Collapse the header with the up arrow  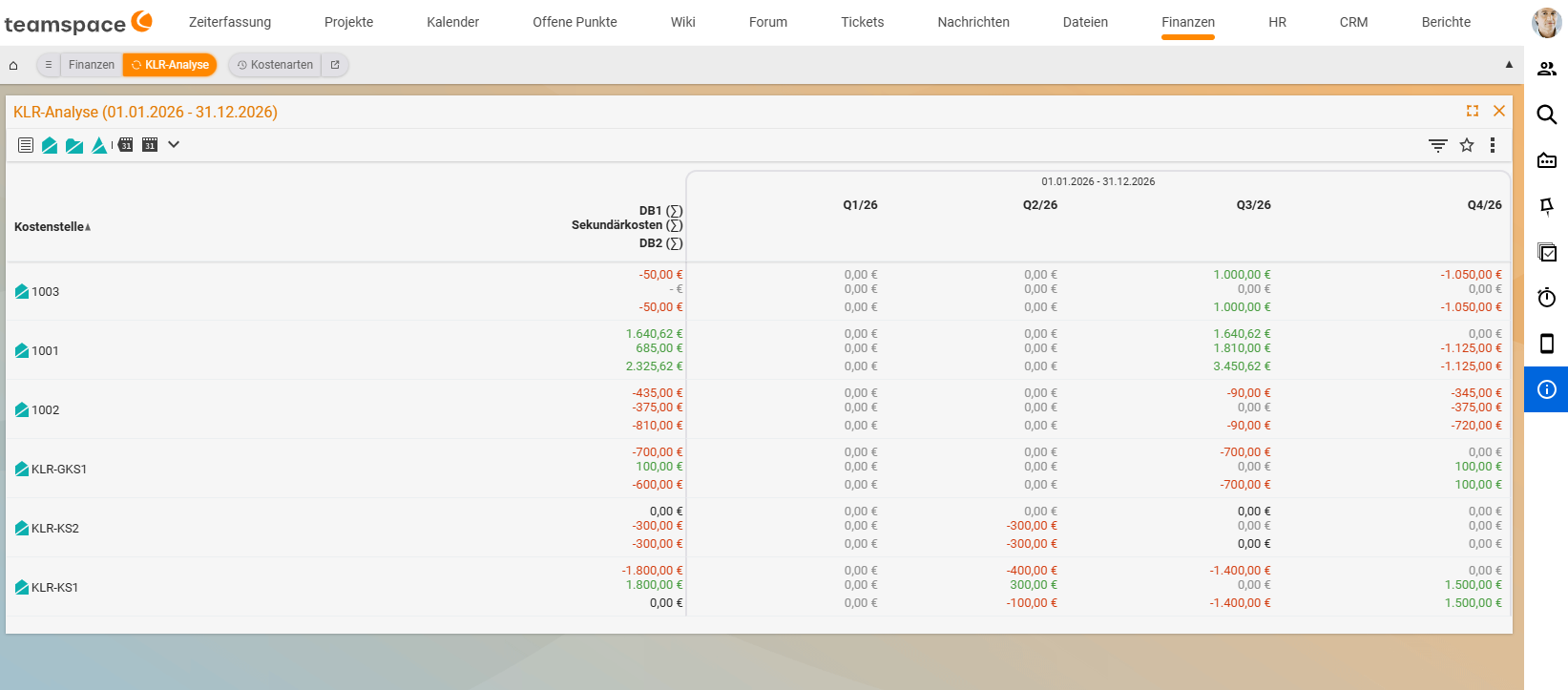pyautogui.click(x=1509, y=65)
